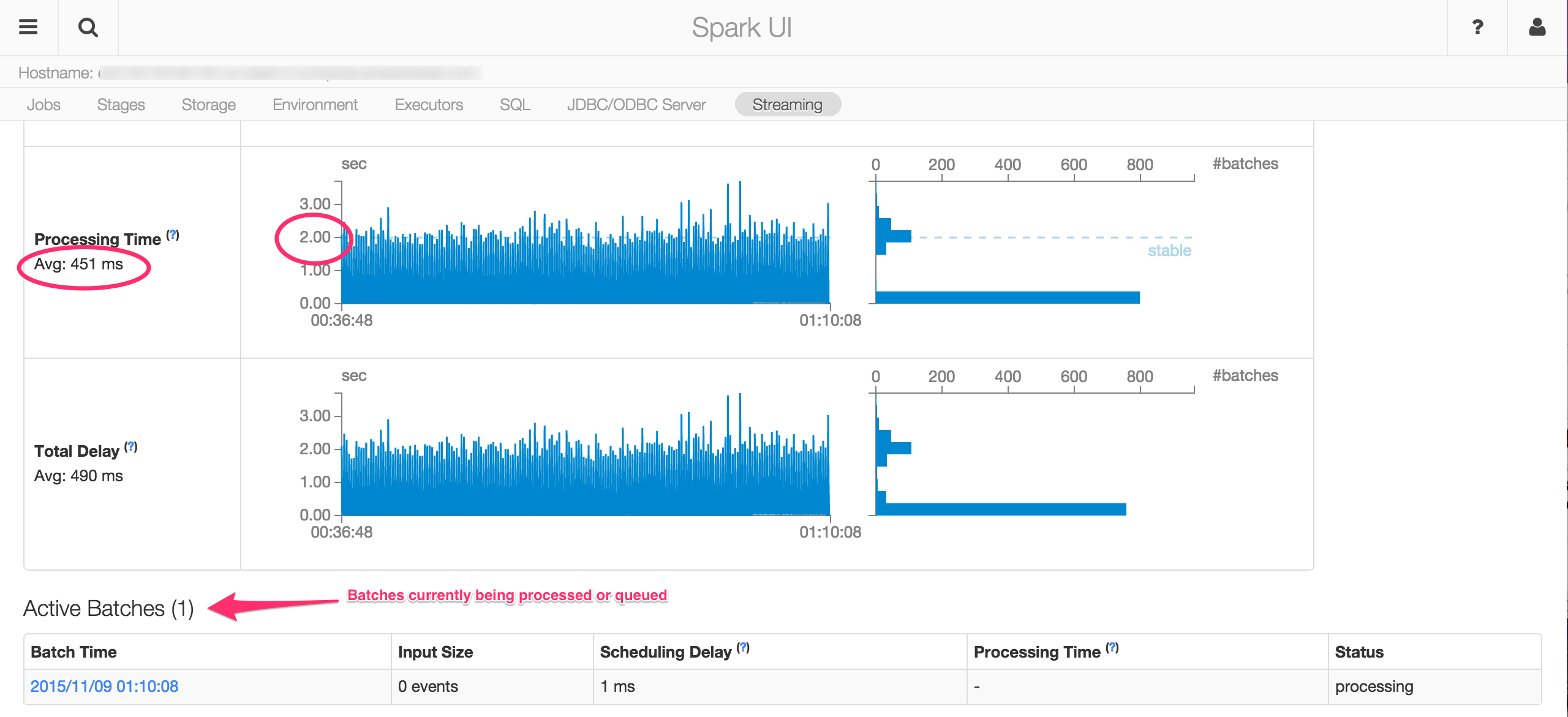
Task: Open the help question mark icon
Action: pos(1477,27)
